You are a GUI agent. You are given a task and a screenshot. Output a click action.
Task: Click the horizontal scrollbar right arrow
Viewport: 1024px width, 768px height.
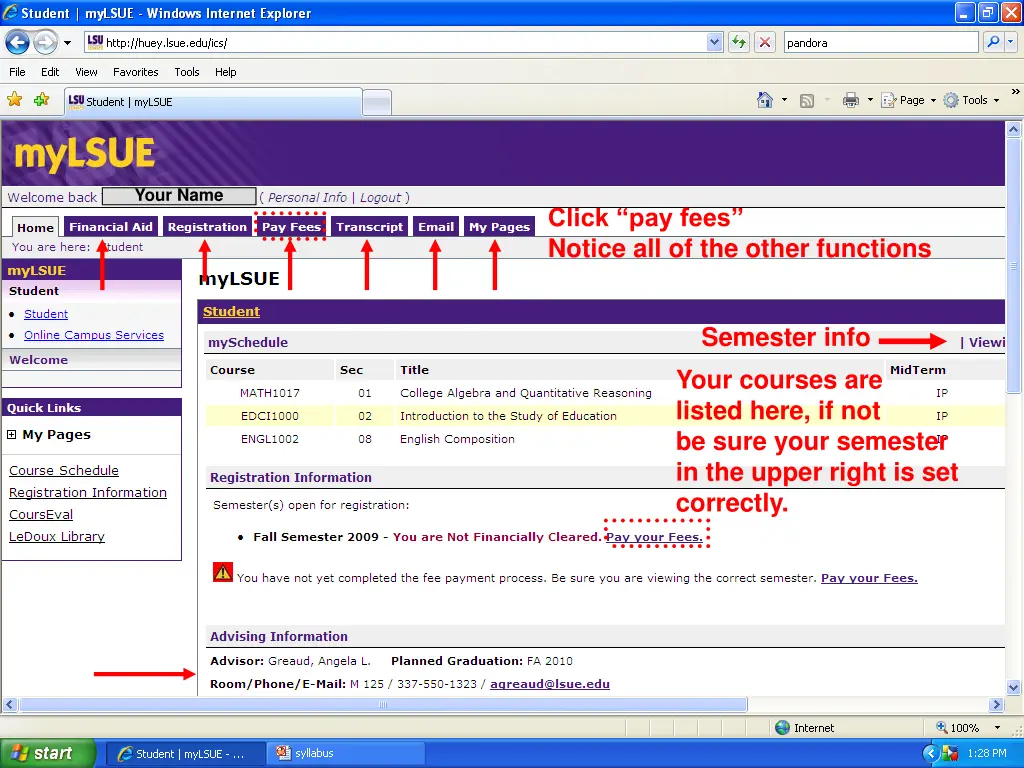[997, 705]
